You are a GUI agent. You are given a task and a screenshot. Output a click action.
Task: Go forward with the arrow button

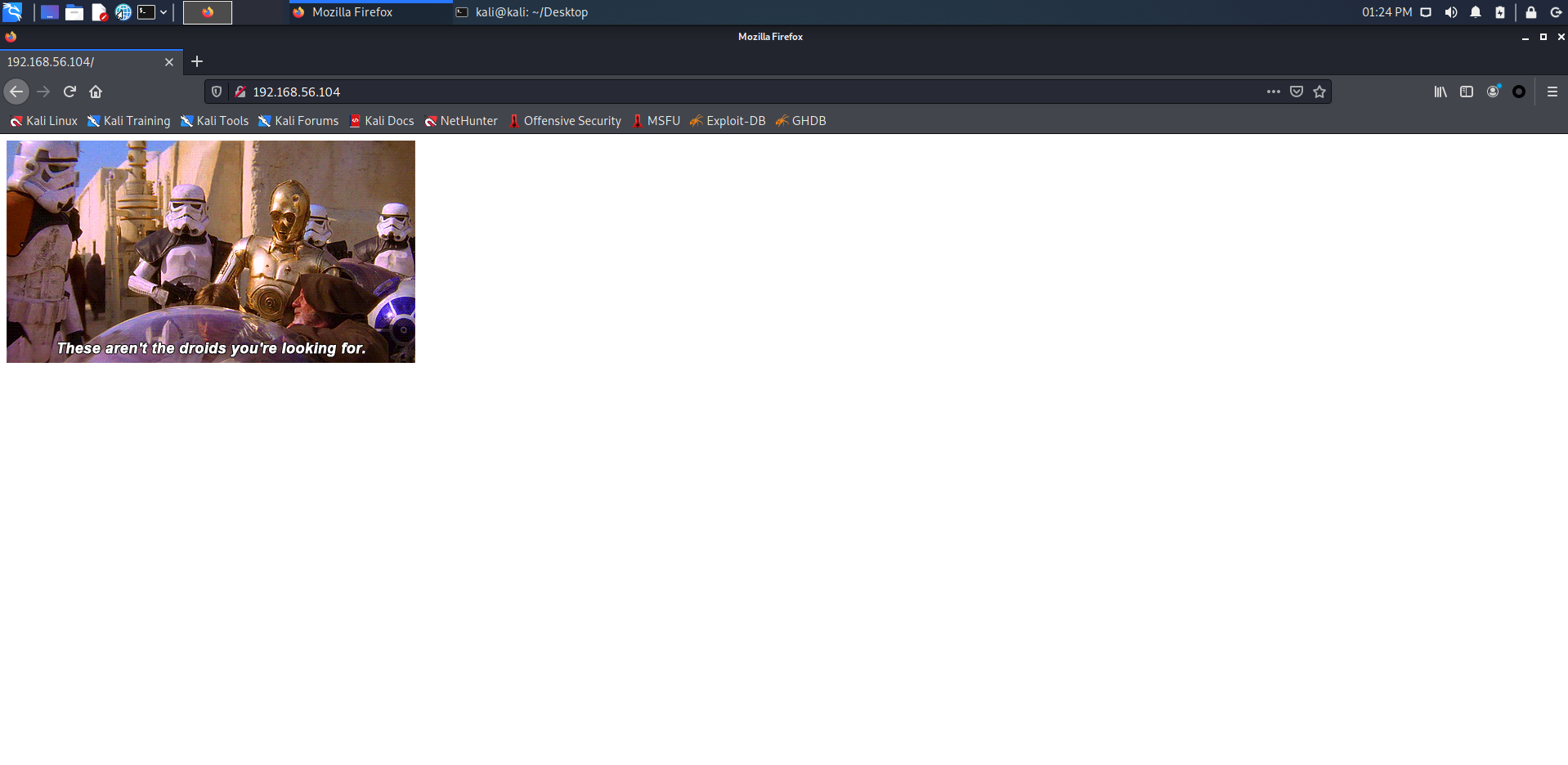pos(43,92)
